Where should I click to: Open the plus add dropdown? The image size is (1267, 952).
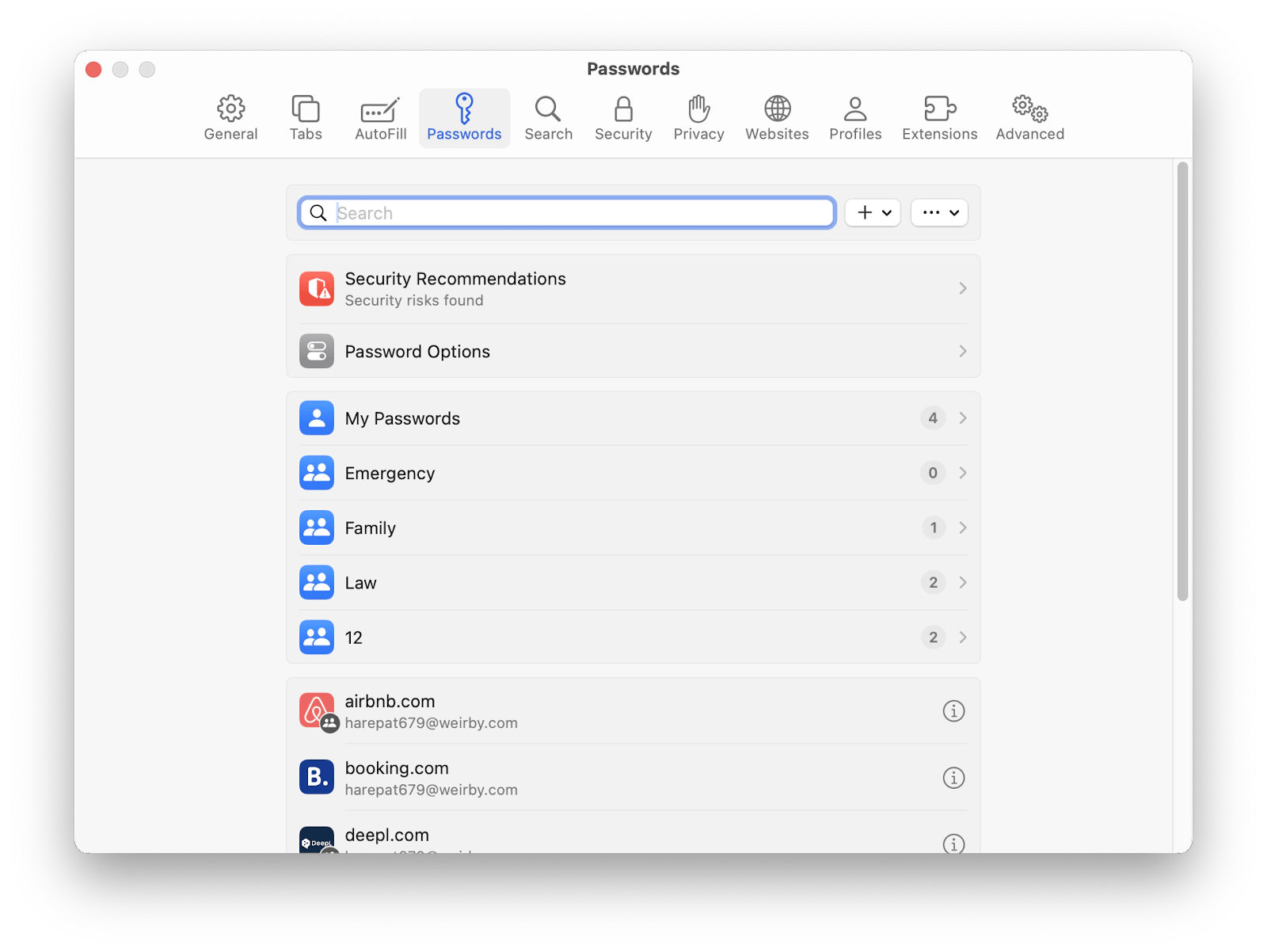click(x=873, y=212)
